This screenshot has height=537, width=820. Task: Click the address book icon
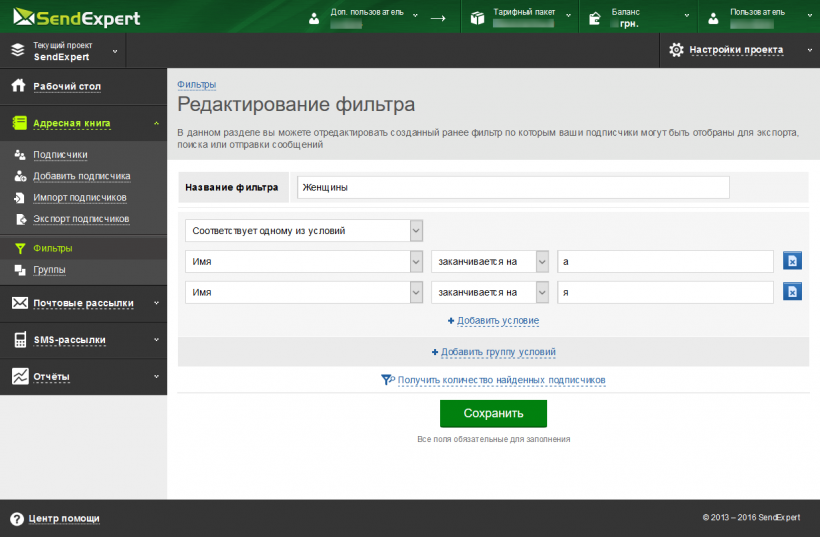tap(19, 123)
